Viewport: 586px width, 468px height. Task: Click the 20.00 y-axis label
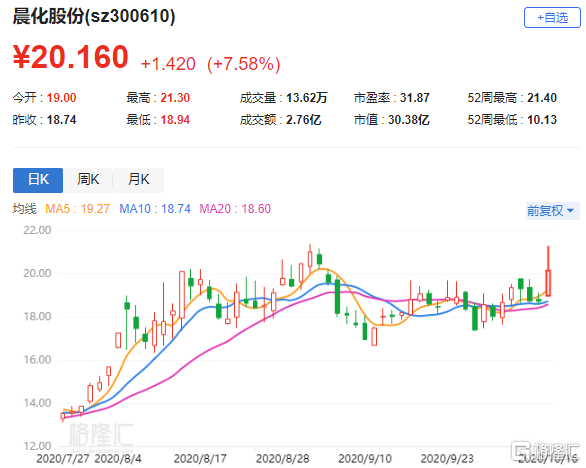click(37, 273)
